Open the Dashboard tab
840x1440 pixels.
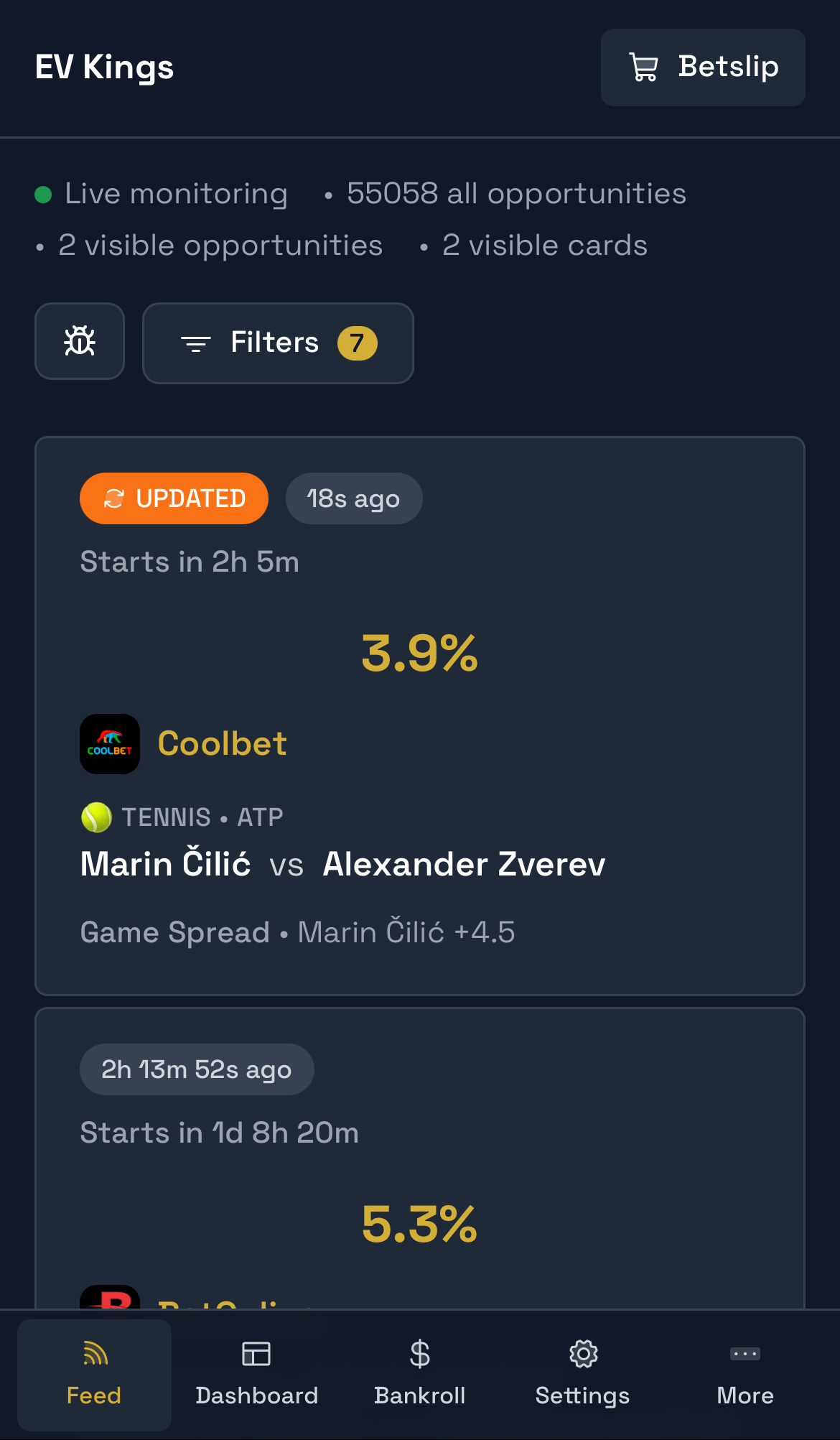click(x=256, y=1374)
